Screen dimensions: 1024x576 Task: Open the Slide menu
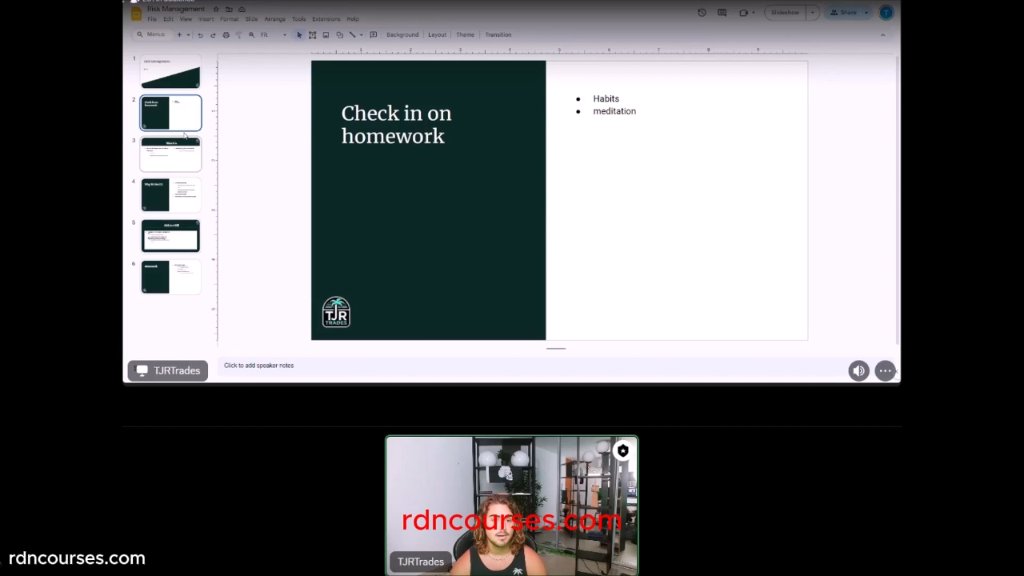pyautogui.click(x=251, y=20)
